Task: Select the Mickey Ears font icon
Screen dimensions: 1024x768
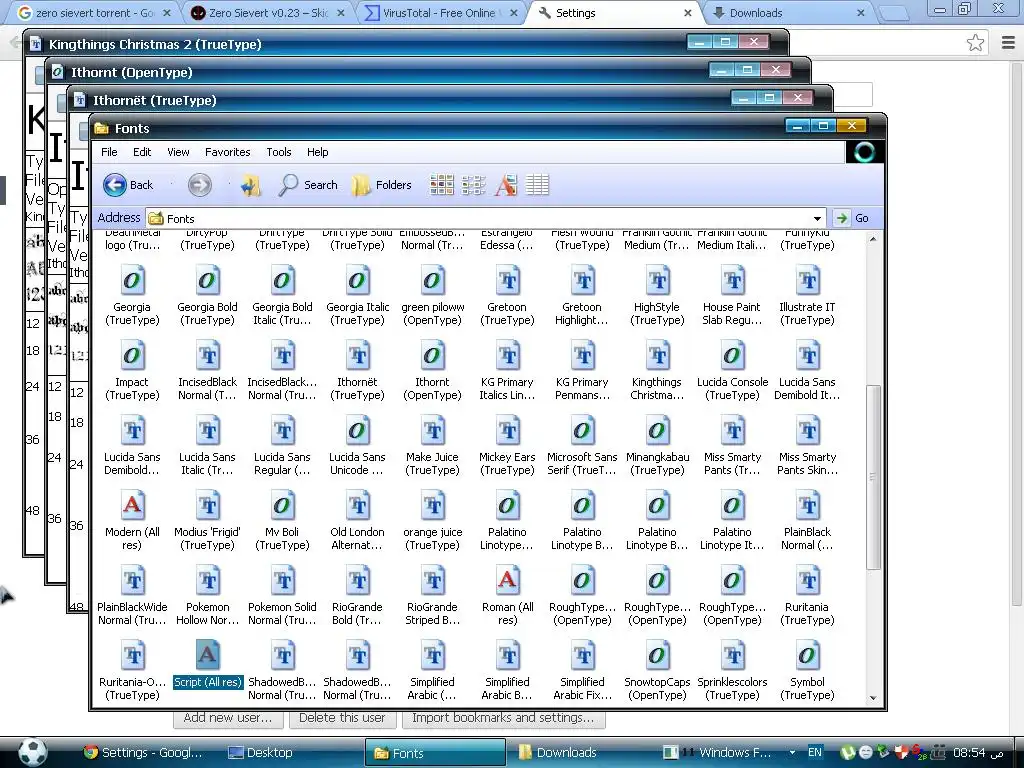Action: (507, 431)
